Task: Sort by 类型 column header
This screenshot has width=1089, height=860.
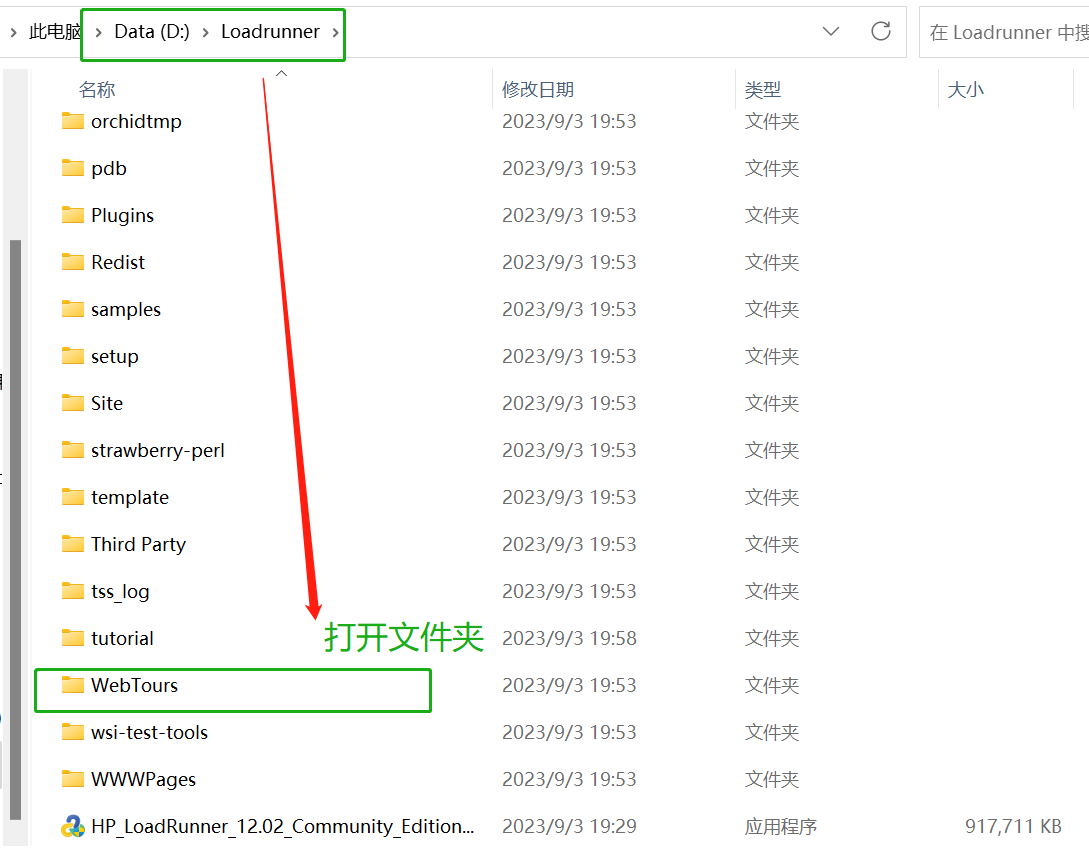Action: [763, 90]
